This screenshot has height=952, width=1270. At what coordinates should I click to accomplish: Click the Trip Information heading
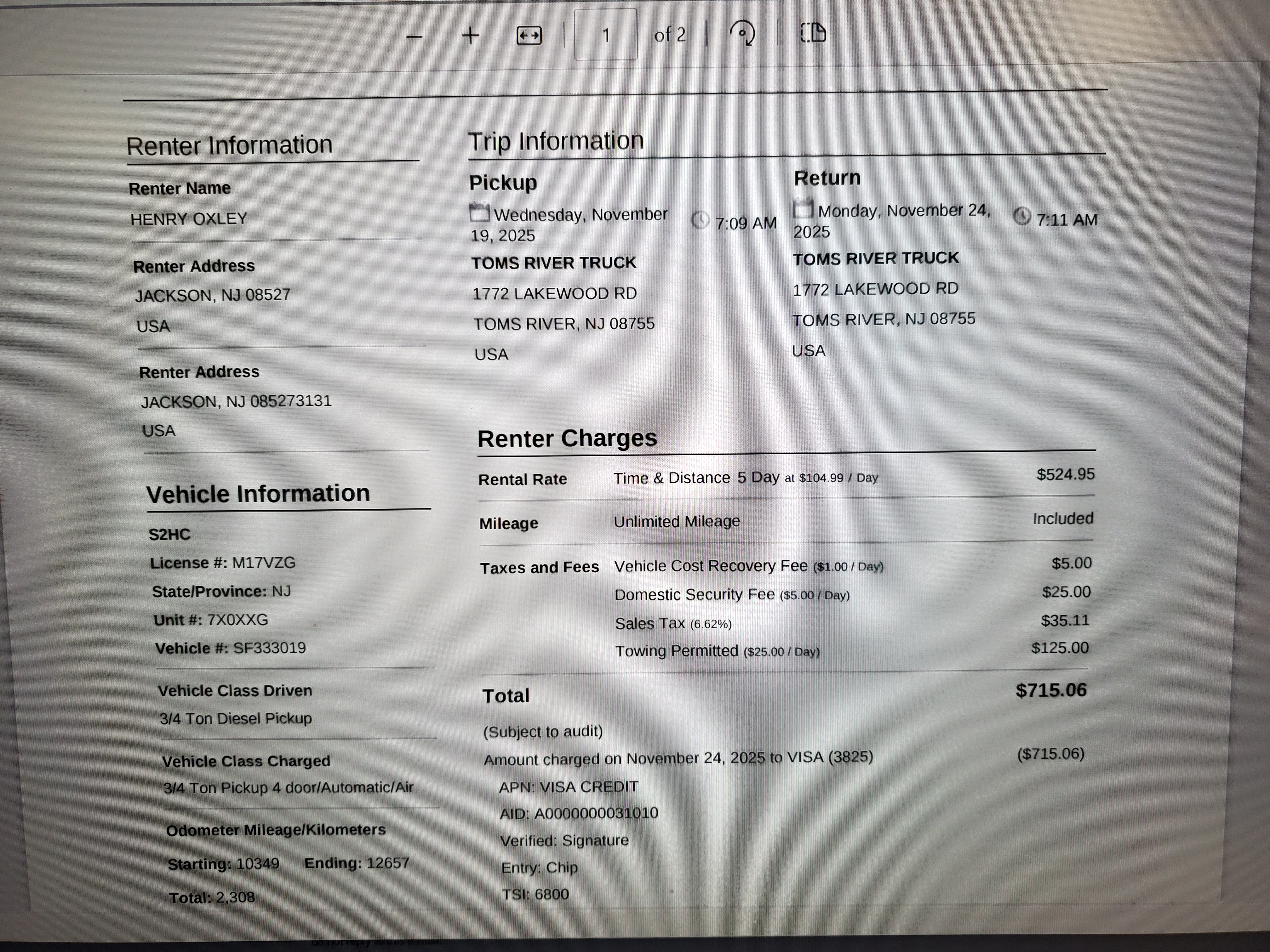pyautogui.click(x=556, y=141)
